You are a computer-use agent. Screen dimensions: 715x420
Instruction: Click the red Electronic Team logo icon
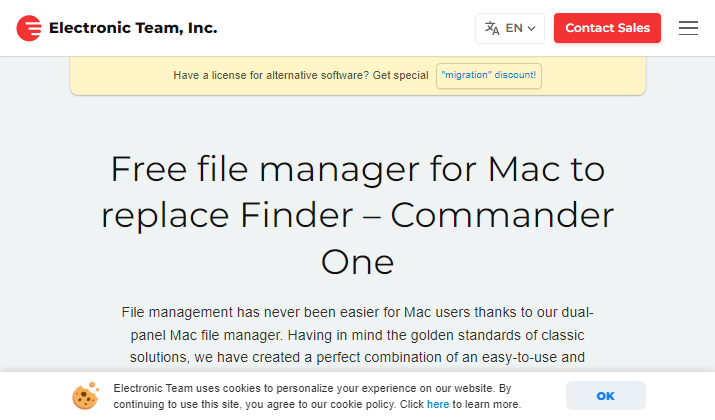(x=29, y=28)
